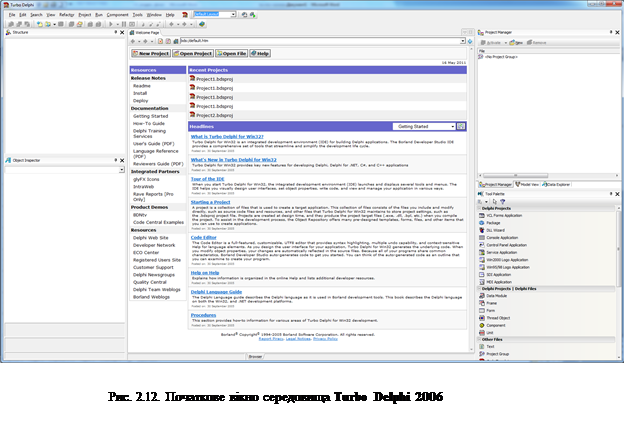The image size is (624, 426).
Task: Open the Getting Started headlines dropdown
Action: point(424,126)
